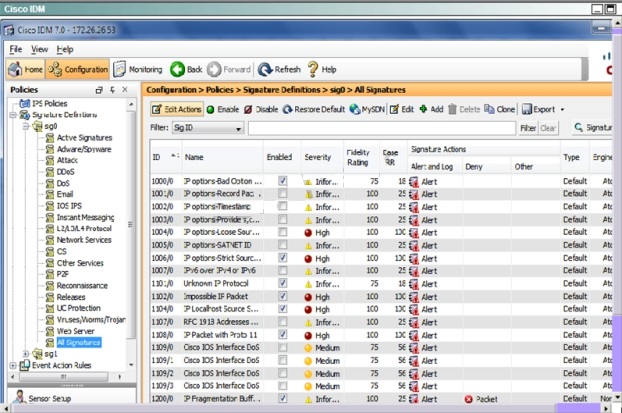Select Adware/Spyware category in tree

tap(84, 149)
